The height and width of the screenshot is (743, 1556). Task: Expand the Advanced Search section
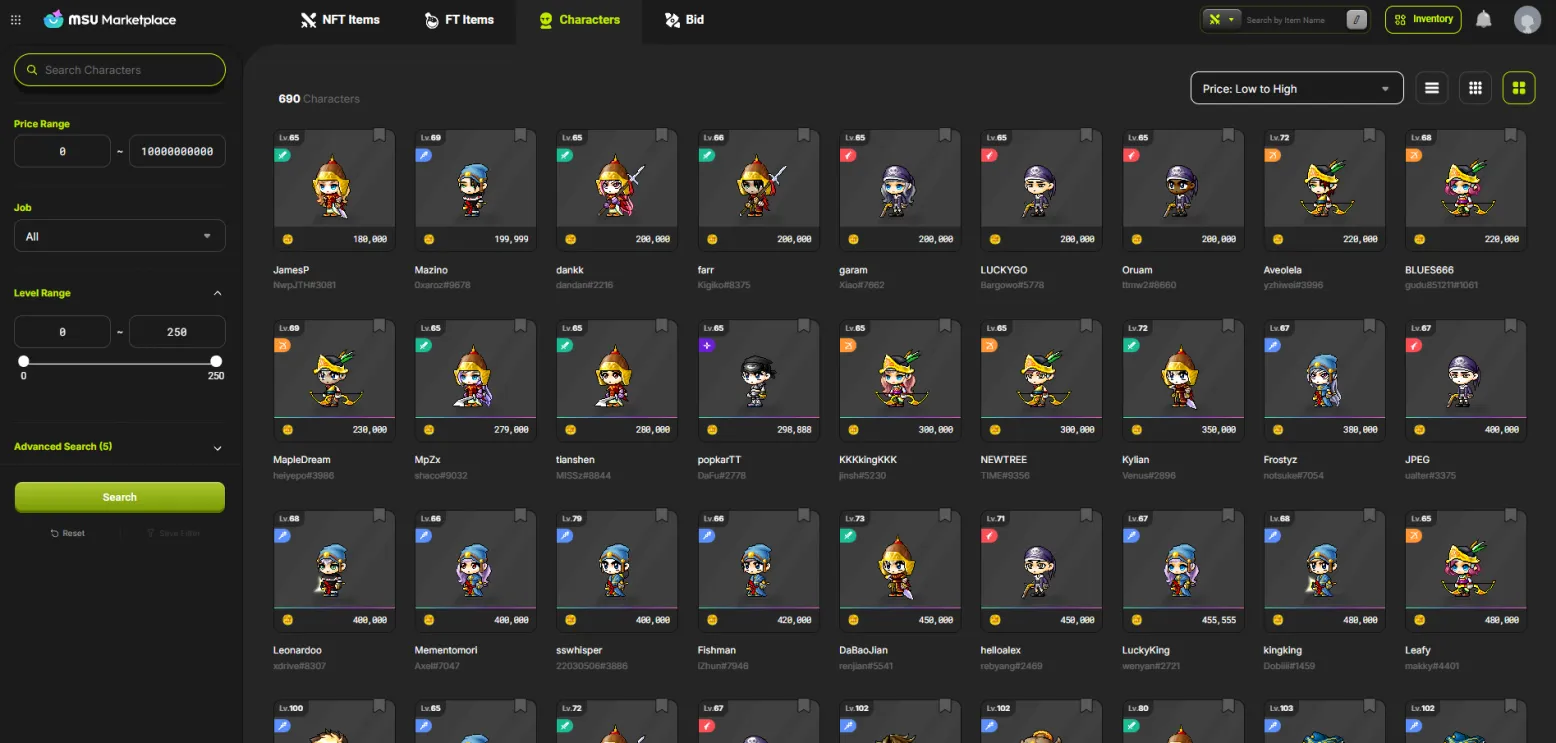click(x=217, y=448)
